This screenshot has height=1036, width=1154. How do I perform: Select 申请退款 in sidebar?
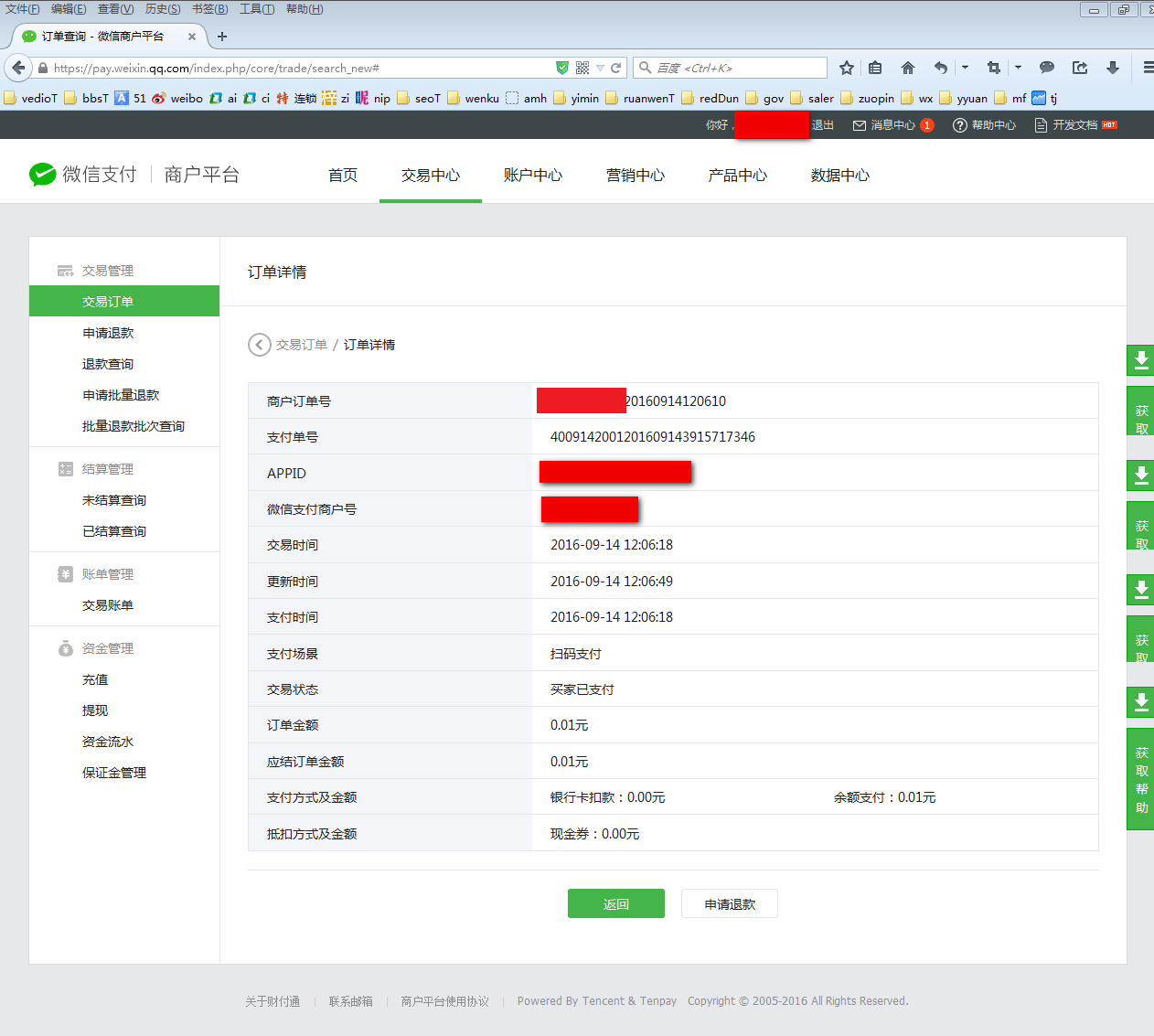pyautogui.click(x=108, y=333)
